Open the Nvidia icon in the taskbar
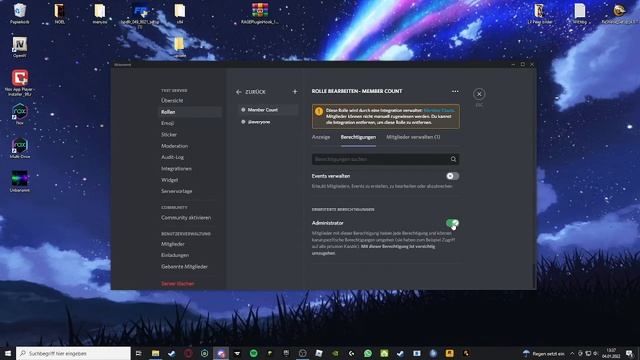The width and height of the screenshot is (640, 360). click(x=335, y=353)
